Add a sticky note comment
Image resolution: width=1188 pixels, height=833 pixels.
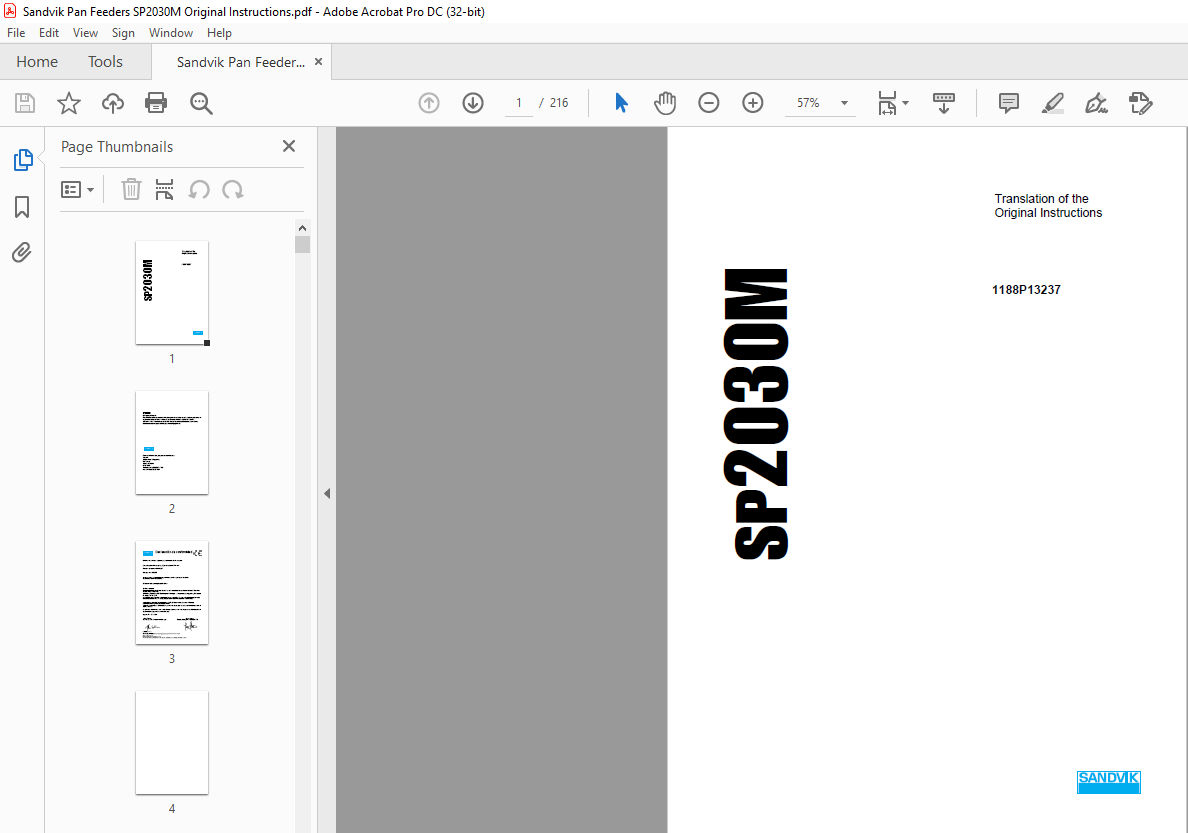pyautogui.click(x=1008, y=103)
